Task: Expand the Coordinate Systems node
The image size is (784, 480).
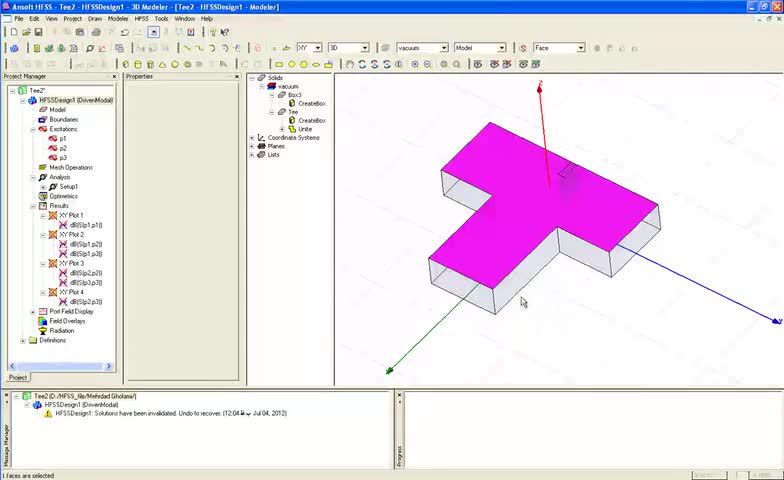Action: tap(252, 138)
